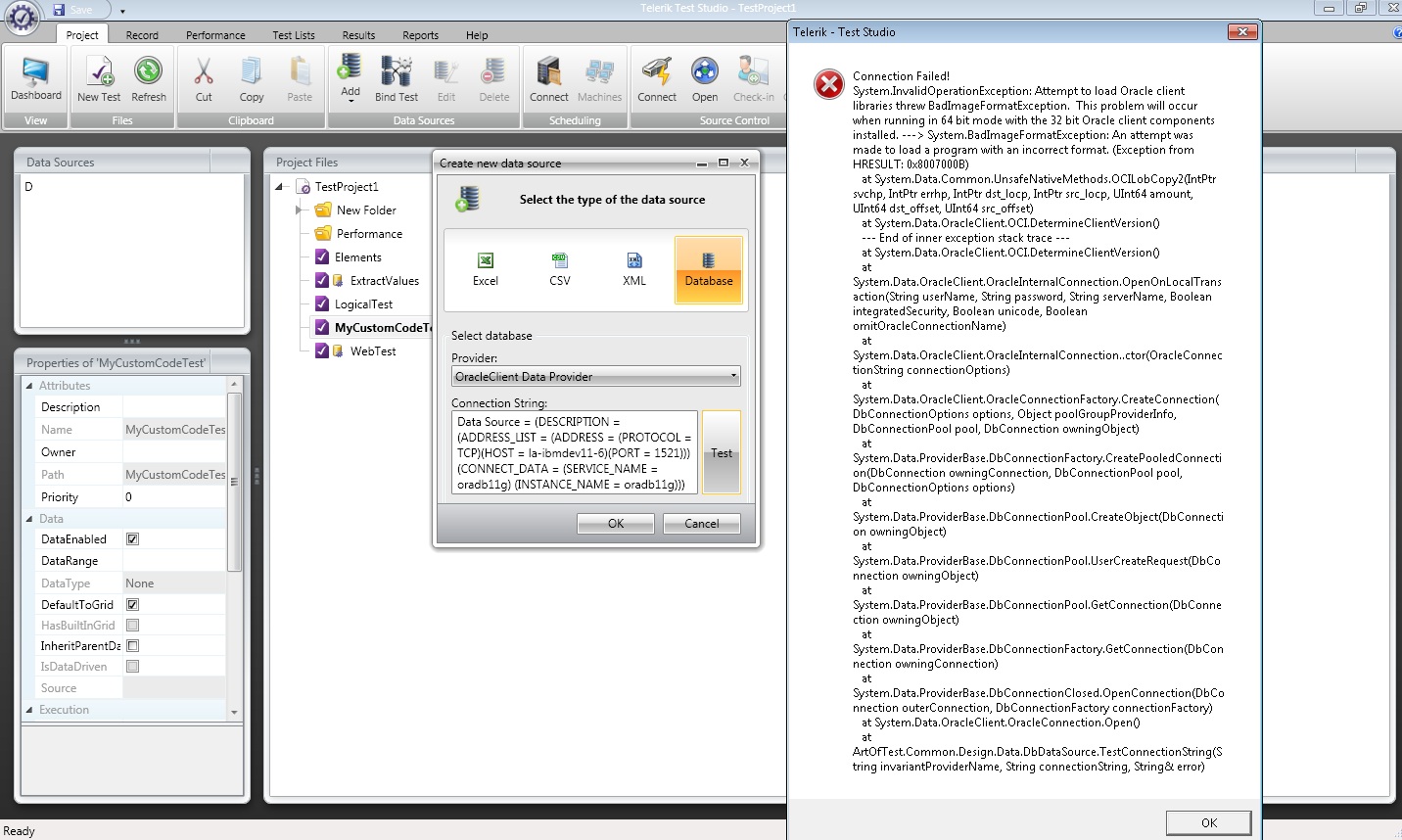Toggle the Elements checkbox in Project Files
The width and height of the screenshot is (1402, 840).
322,257
